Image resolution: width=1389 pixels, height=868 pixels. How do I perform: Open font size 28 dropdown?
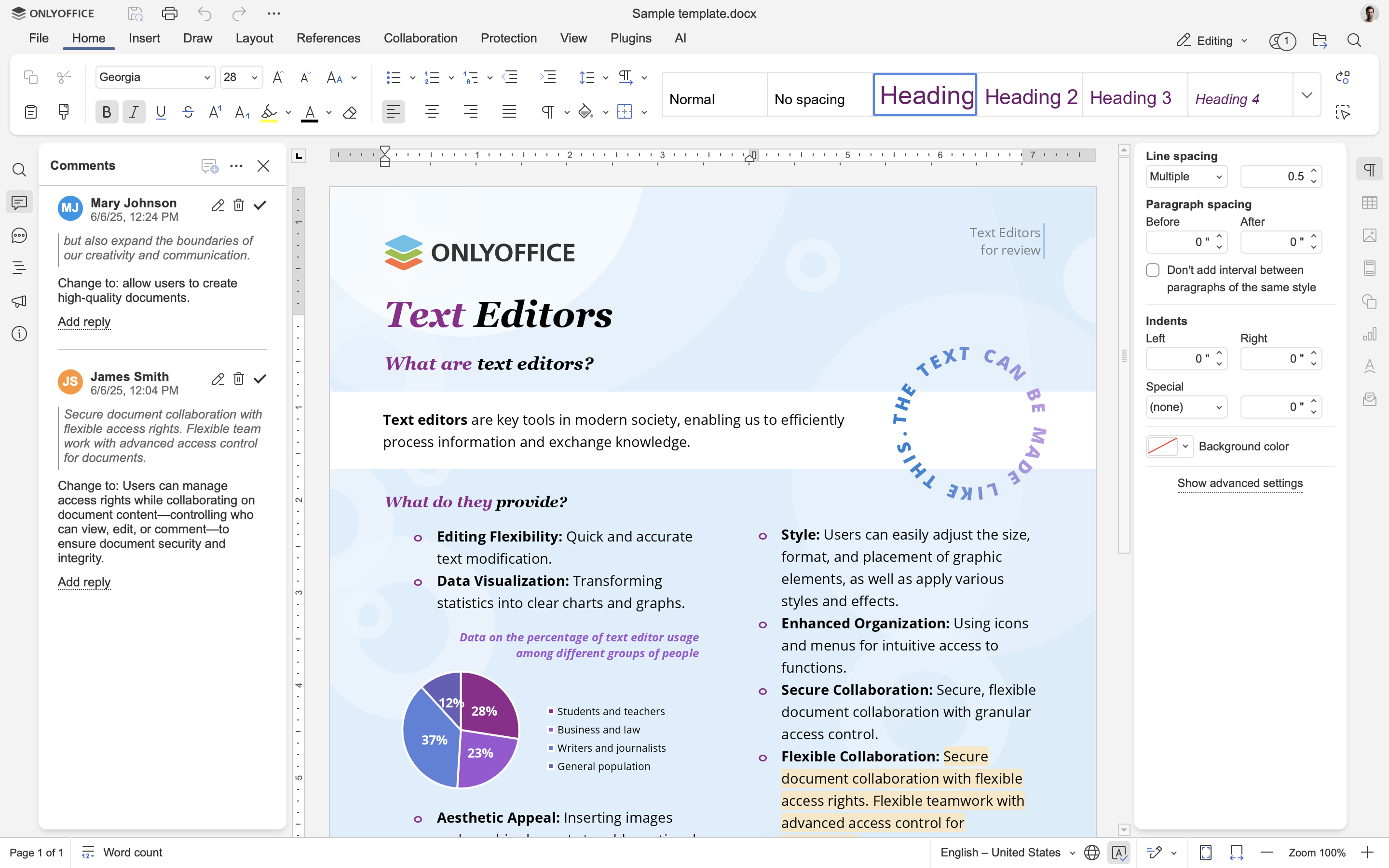[254, 78]
